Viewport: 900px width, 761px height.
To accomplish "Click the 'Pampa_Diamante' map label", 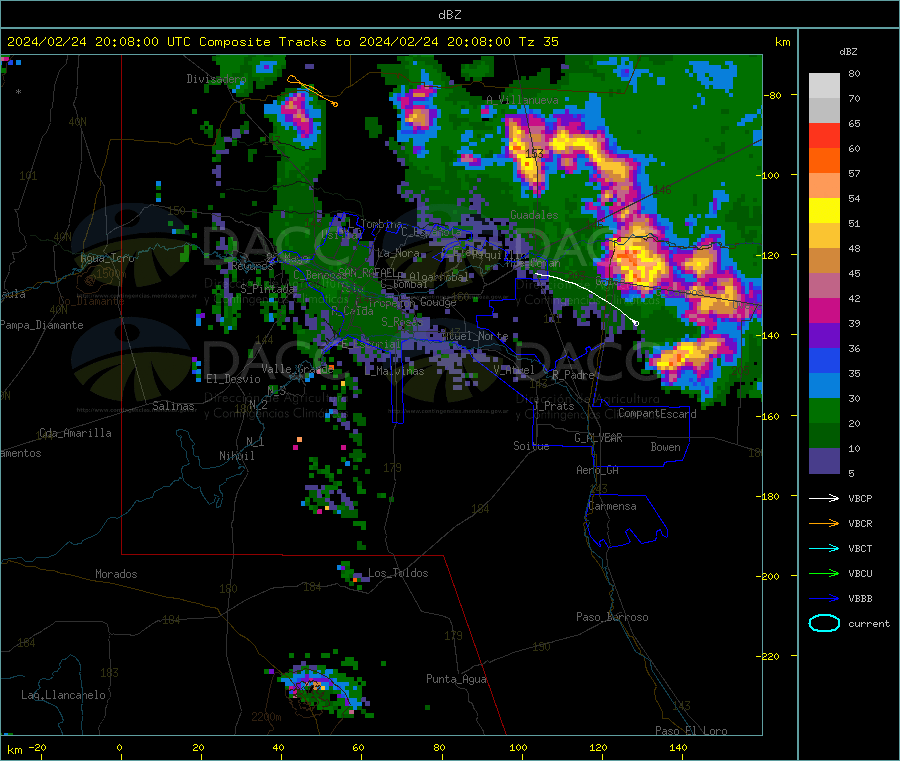I will [x=42, y=325].
